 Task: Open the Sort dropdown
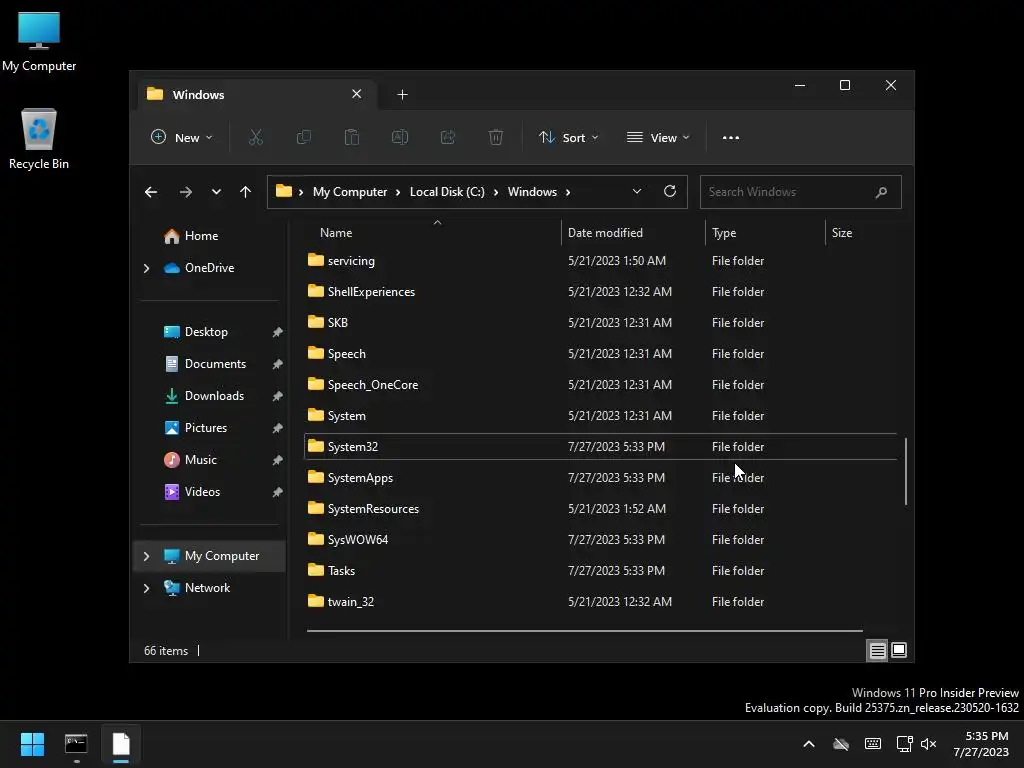click(x=568, y=138)
